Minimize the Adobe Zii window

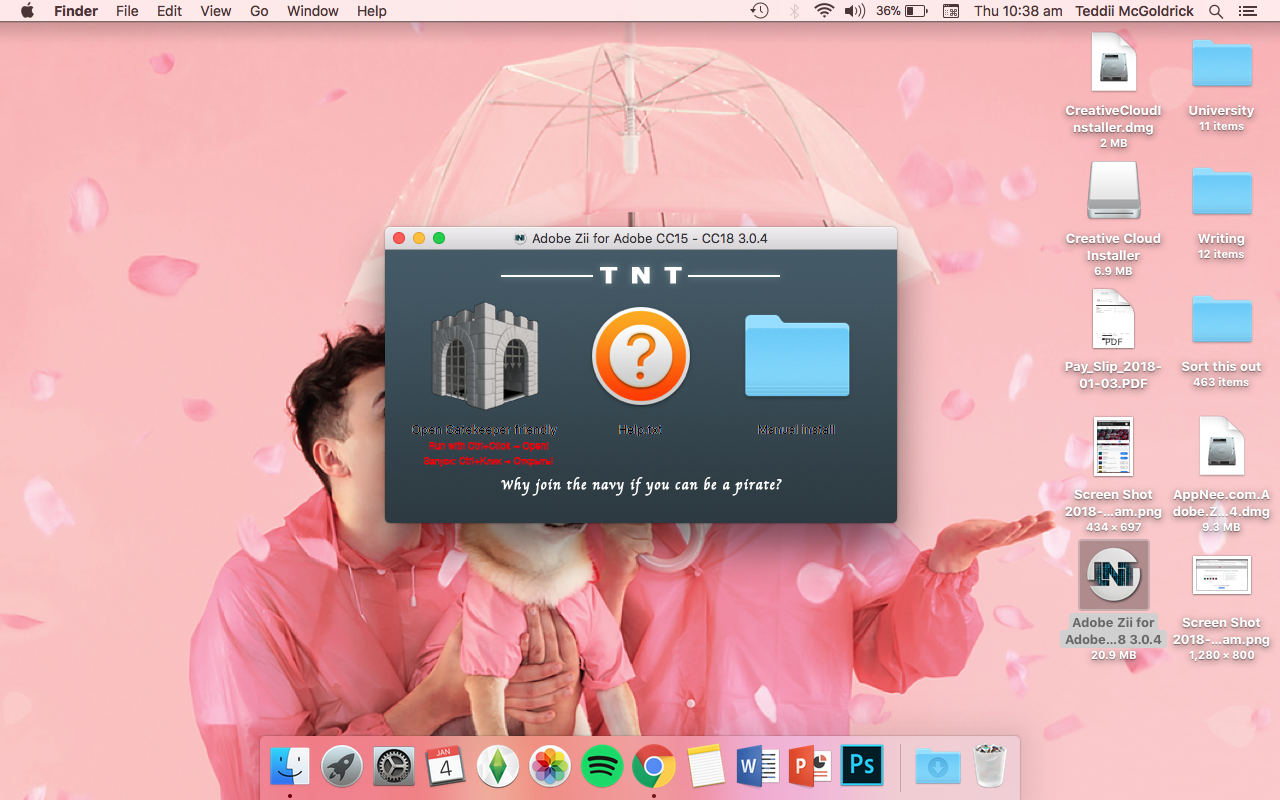tap(418, 238)
